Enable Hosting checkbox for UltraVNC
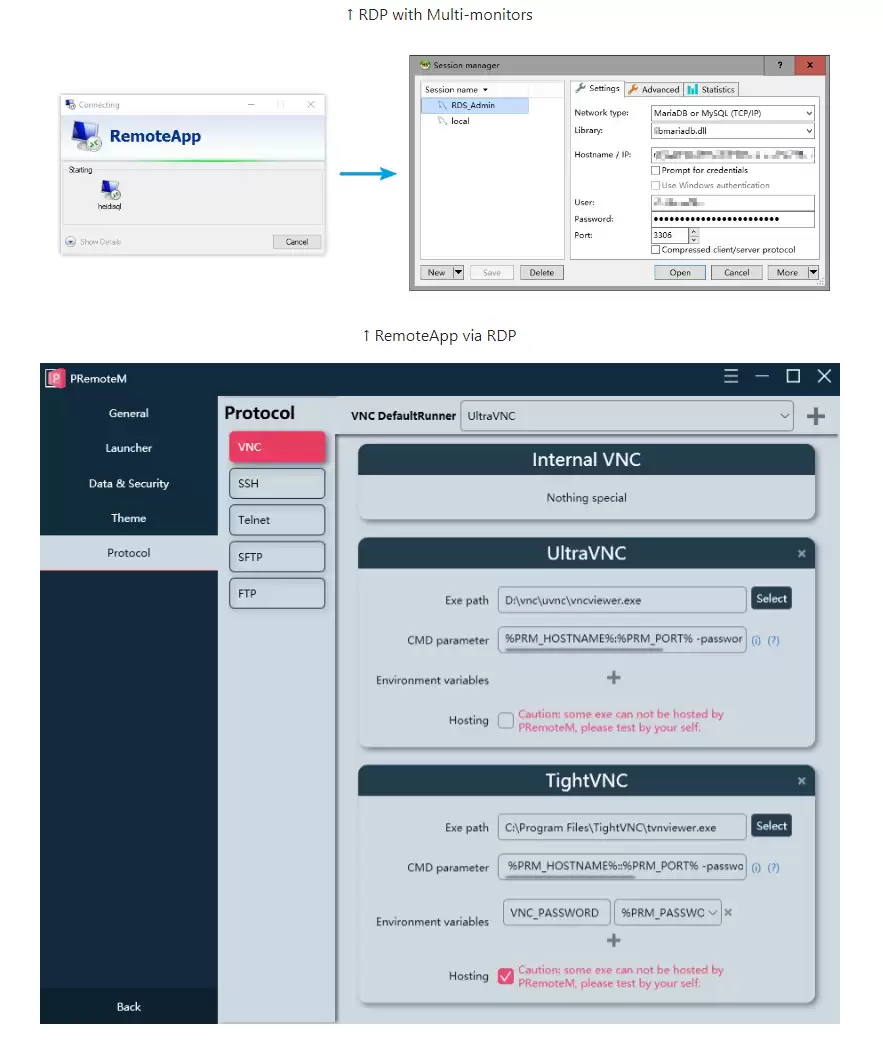Viewport: 883px width, 1048px height. [x=506, y=720]
